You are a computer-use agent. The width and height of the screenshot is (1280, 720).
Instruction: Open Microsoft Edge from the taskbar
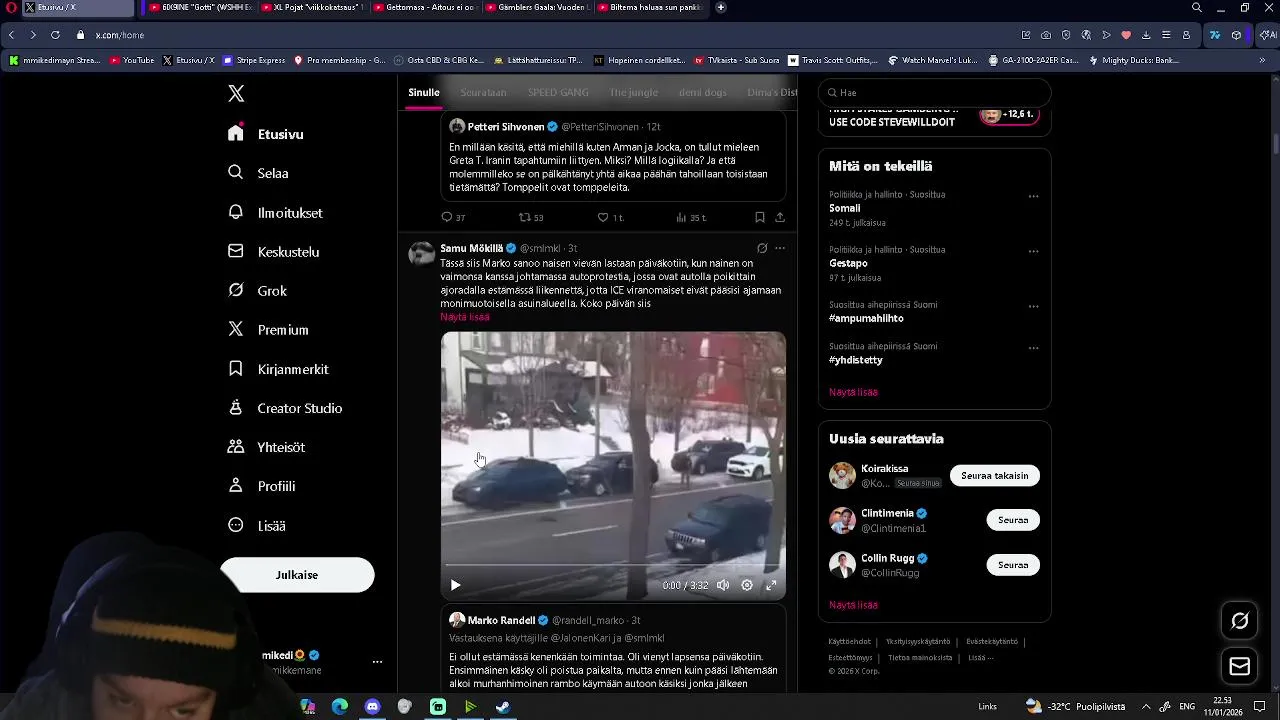pos(340,707)
